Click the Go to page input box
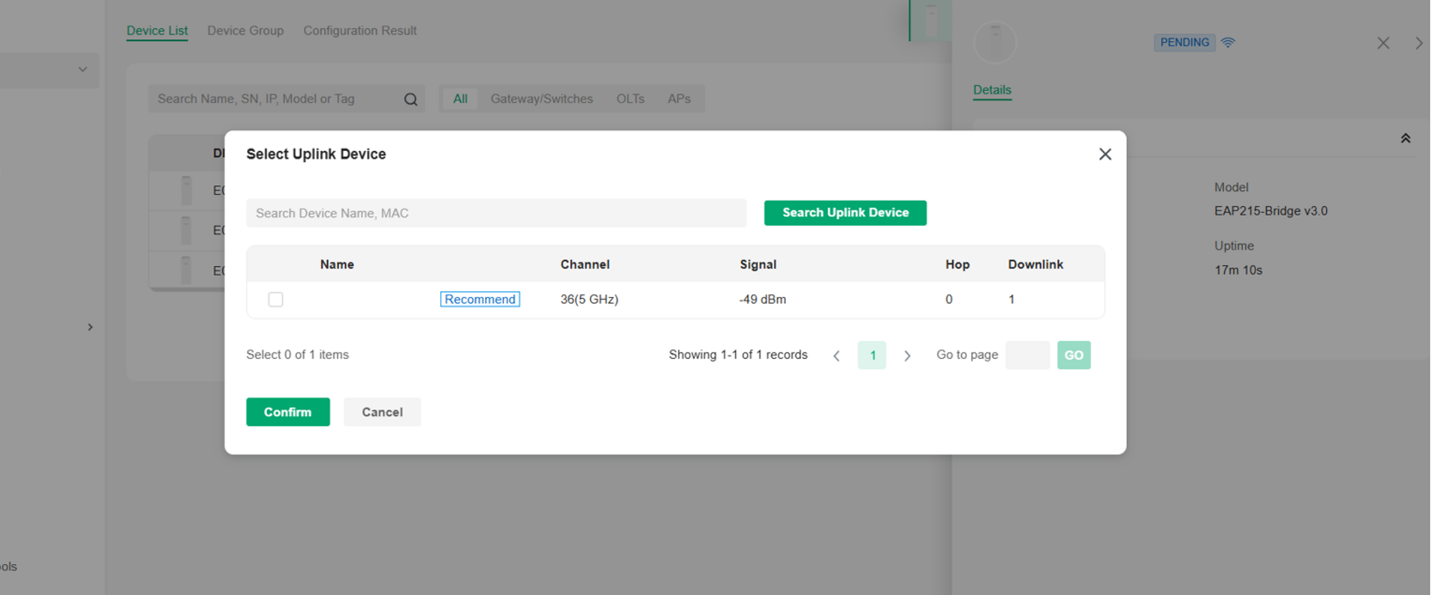1431x595 pixels. click(1027, 355)
